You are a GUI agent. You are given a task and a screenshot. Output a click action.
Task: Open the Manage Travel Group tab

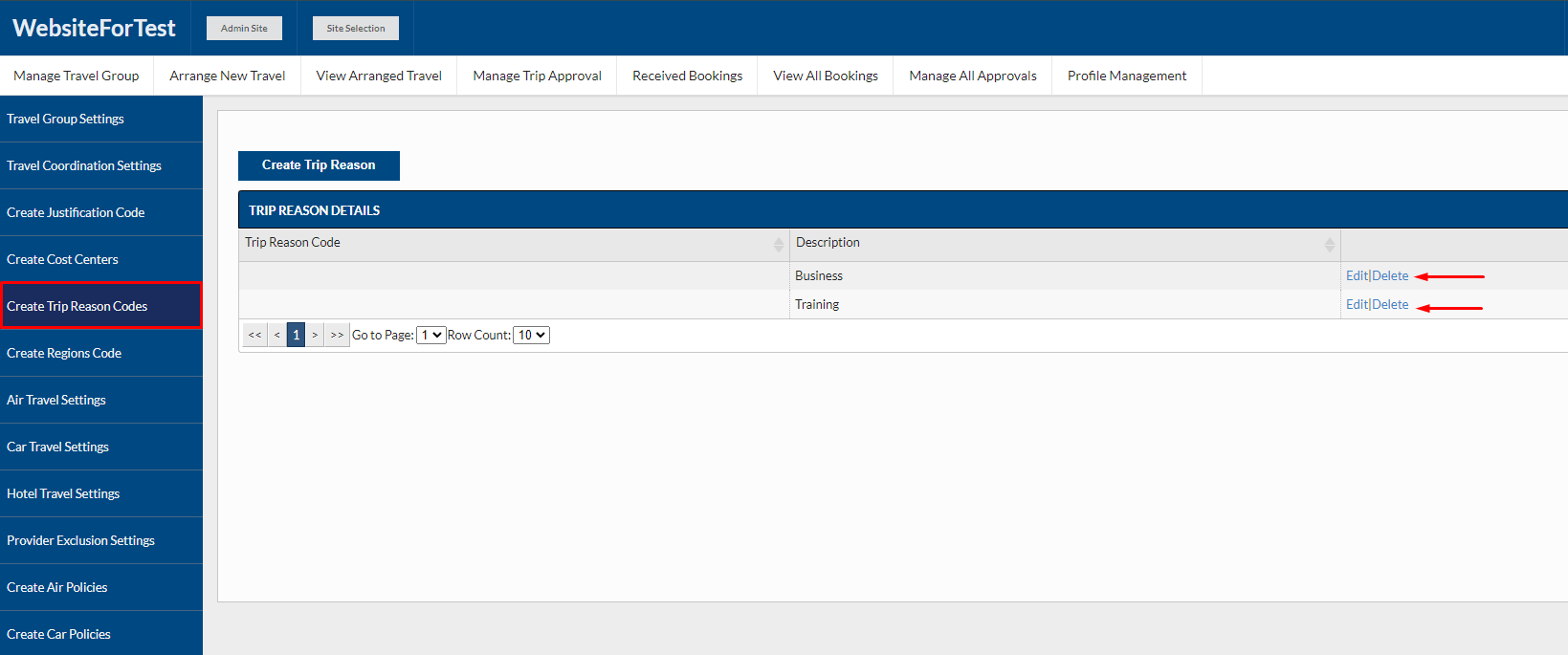[x=77, y=76]
